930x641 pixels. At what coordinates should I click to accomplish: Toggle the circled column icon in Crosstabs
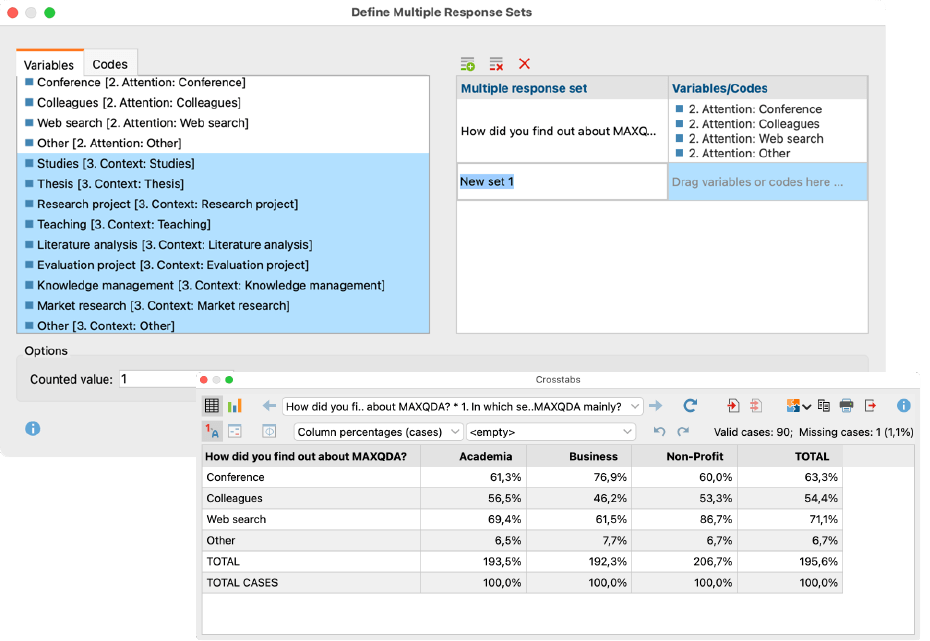269,431
